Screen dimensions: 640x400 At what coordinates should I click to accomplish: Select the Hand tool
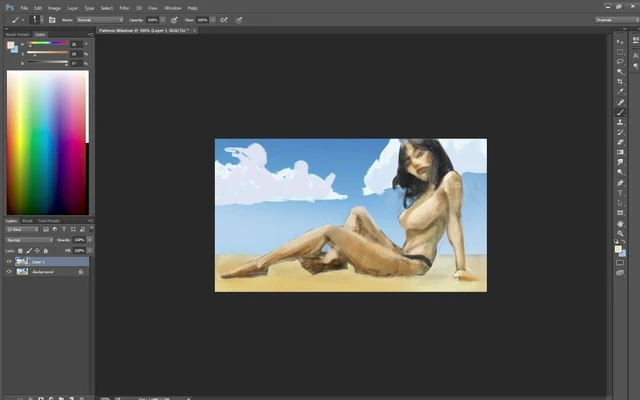pyautogui.click(x=620, y=224)
